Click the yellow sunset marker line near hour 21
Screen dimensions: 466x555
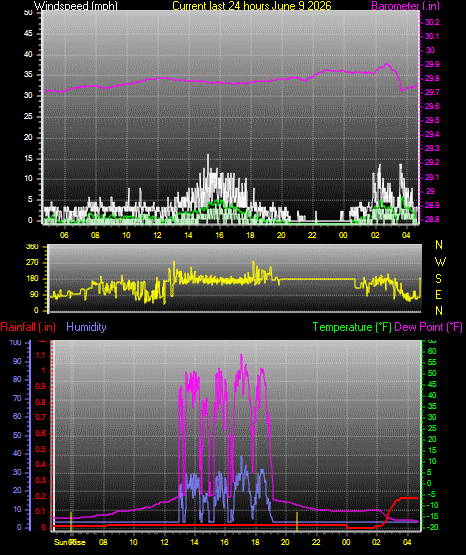click(x=297, y=521)
